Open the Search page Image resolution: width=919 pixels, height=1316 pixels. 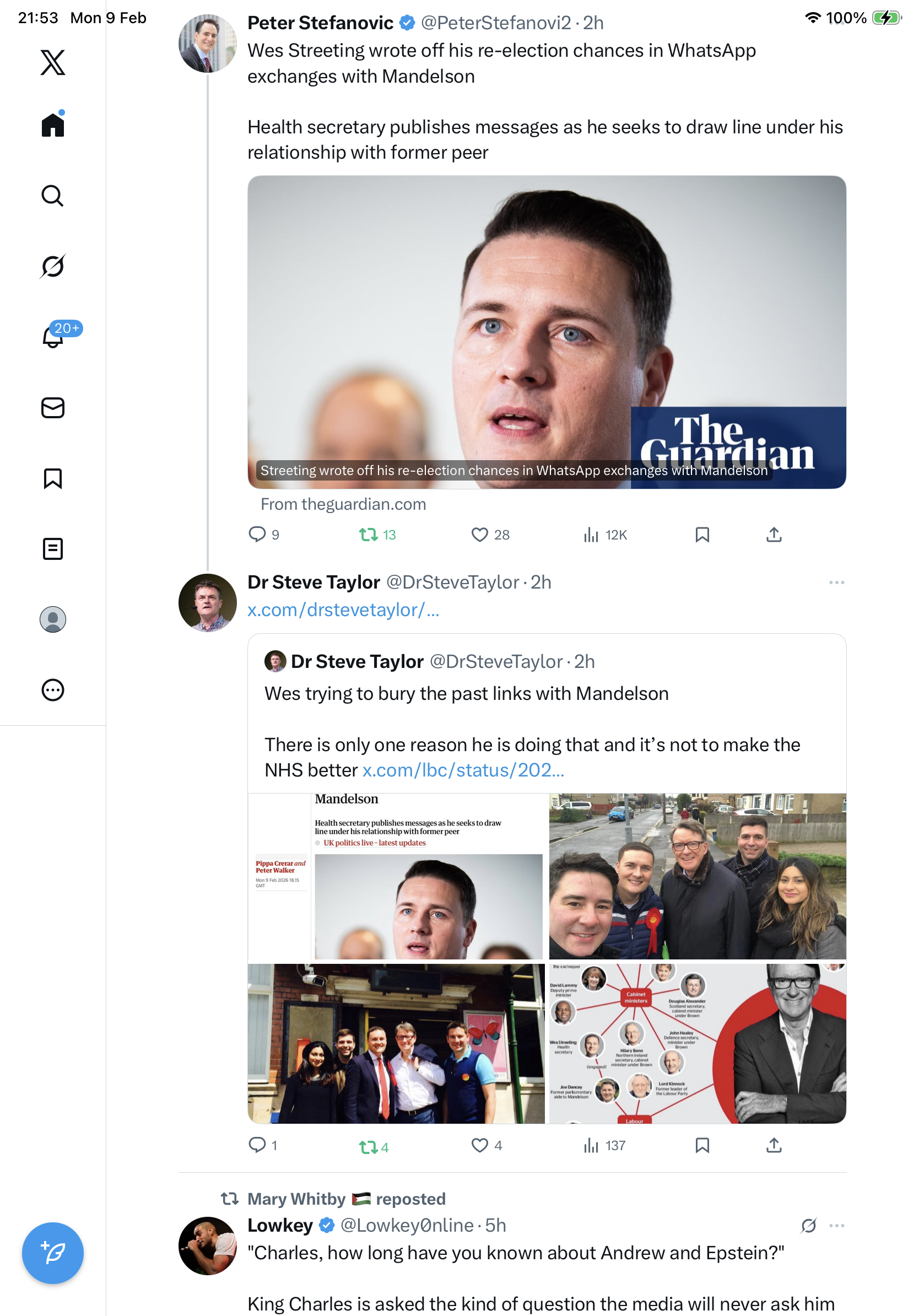(x=53, y=196)
